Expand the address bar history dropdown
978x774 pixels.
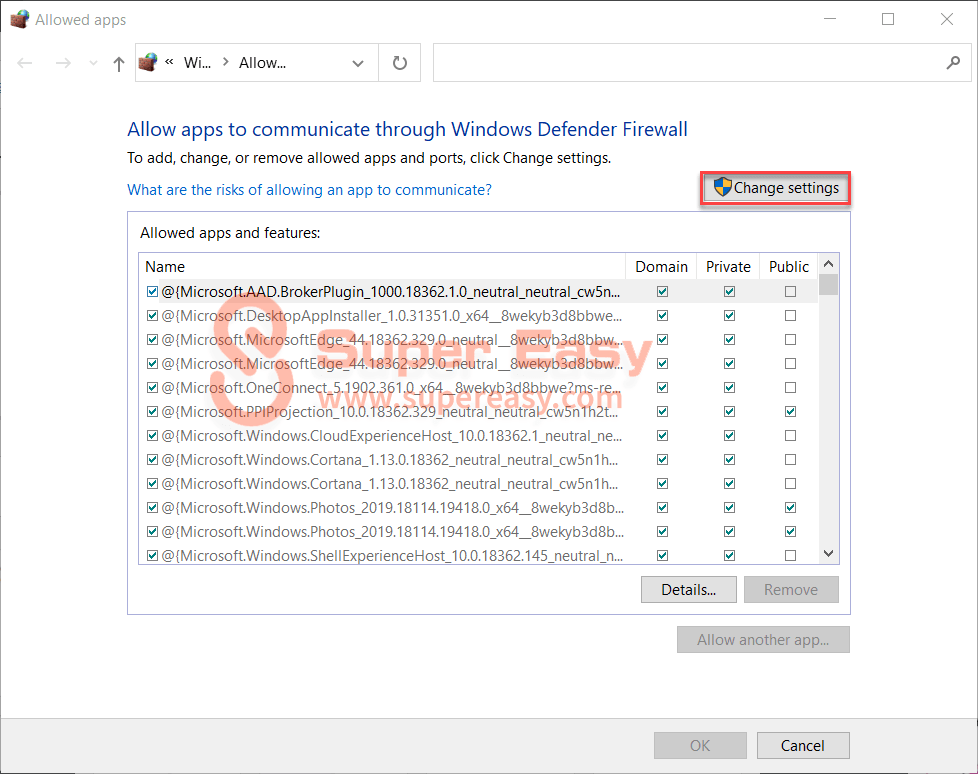(358, 63)
